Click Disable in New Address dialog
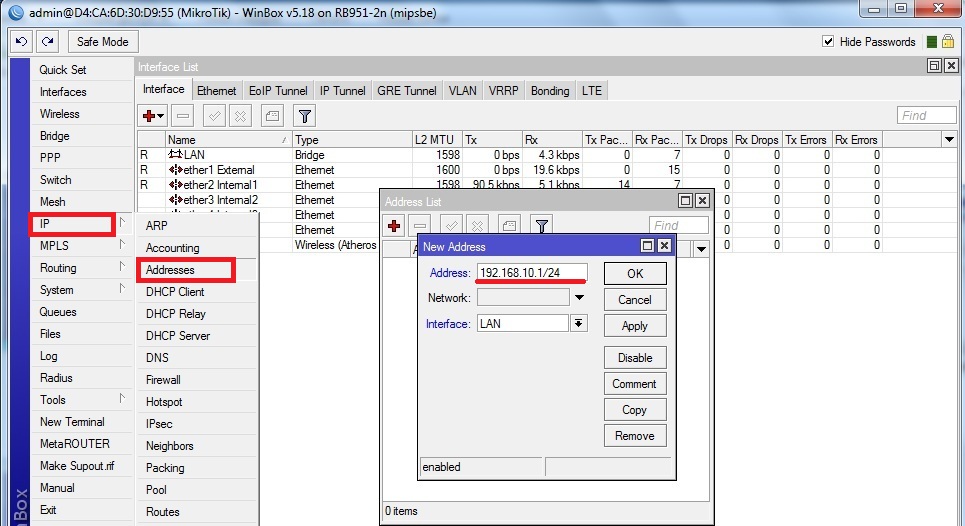The height and width of the screenshot is (526, 965). 635,357
